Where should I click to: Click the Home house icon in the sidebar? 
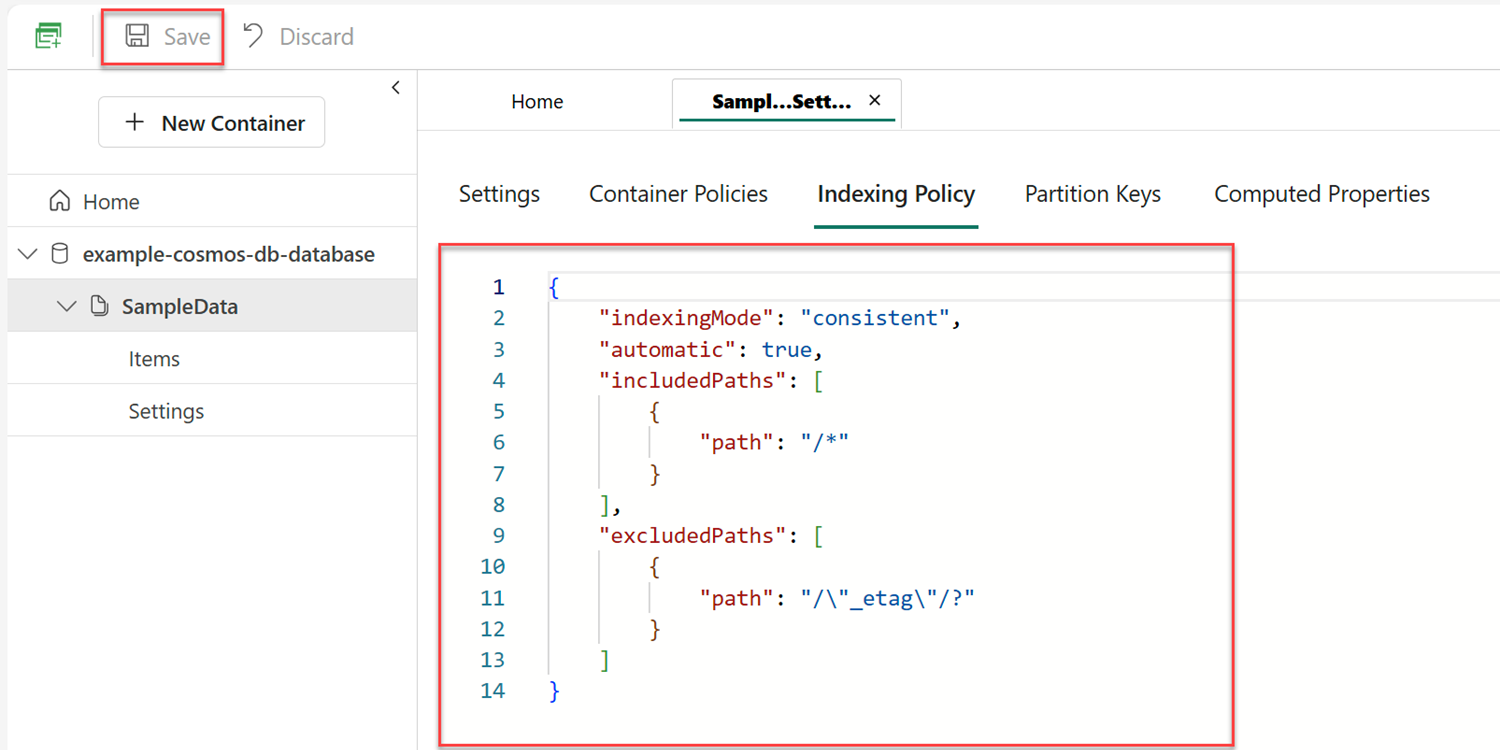point(60,200)
